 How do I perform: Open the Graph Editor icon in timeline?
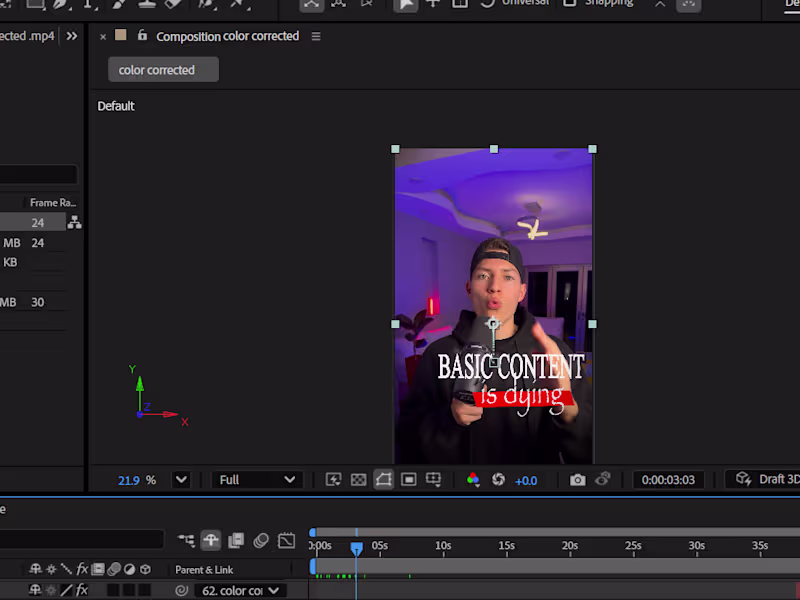286,541
